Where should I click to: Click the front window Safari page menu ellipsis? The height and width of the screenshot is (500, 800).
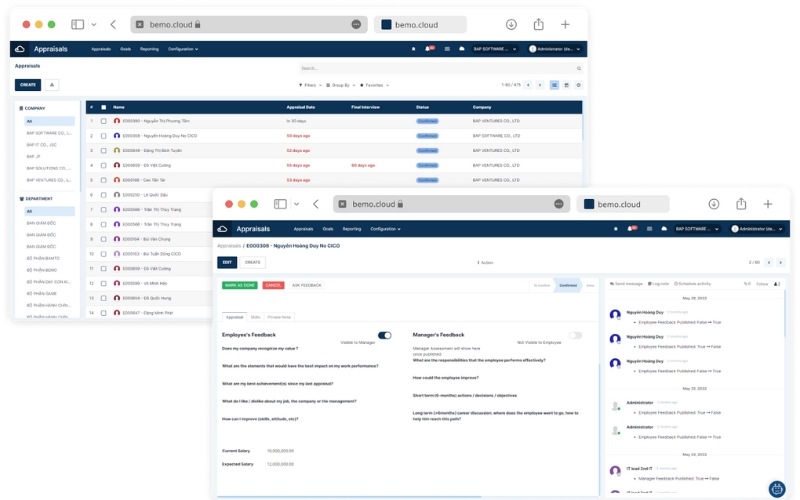pyautogui.click(x=559, y=204)
